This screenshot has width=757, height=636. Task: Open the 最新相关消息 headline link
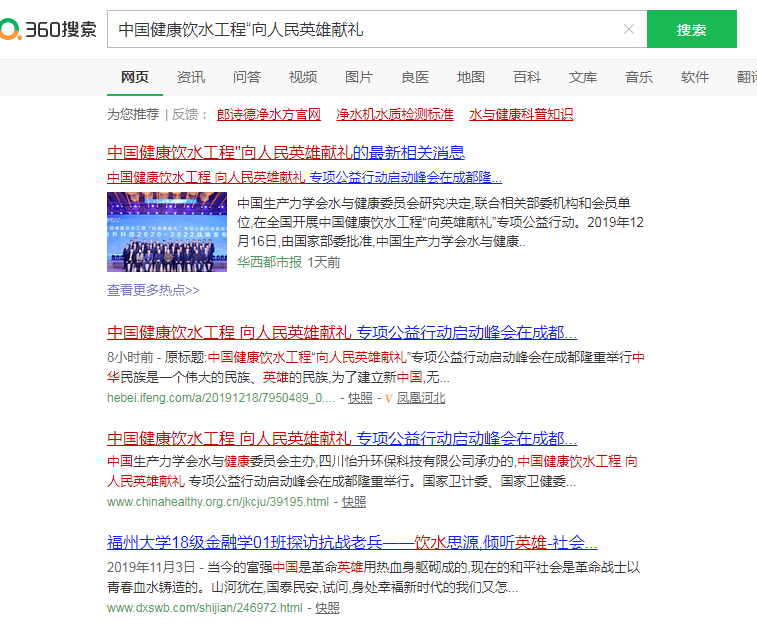(285, 153)
